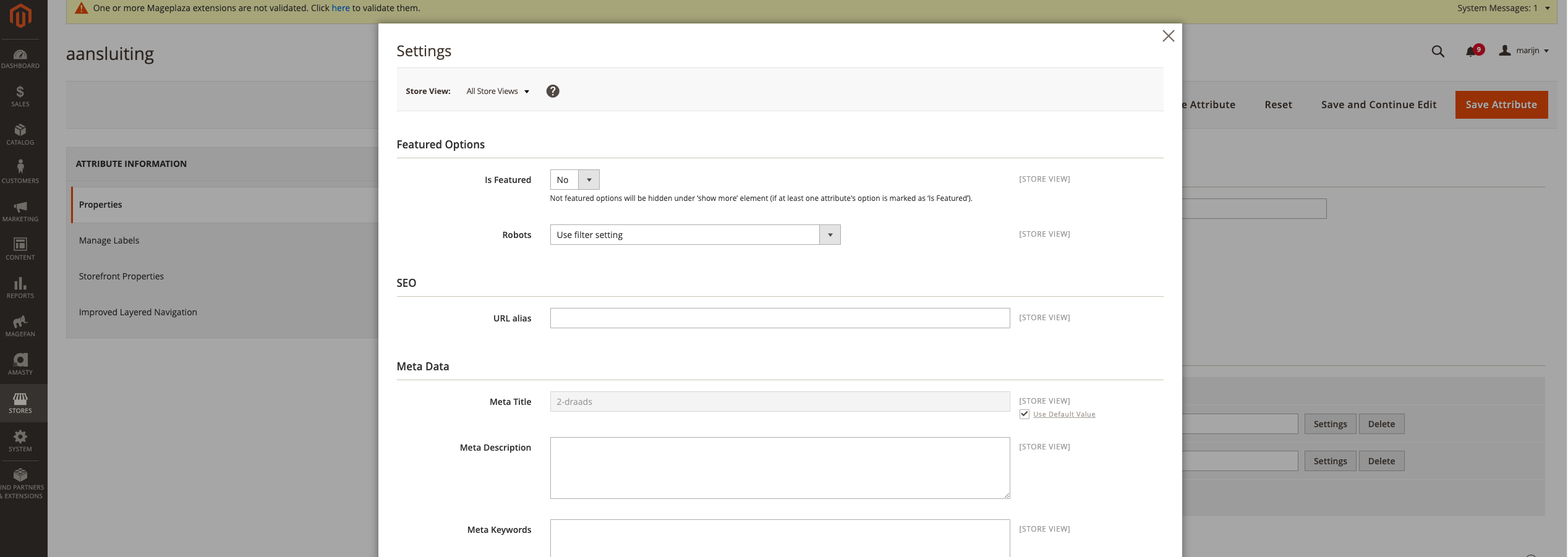Click the notifications bell icon
This screenshot has width=1568, height=557.
coord(1471,52)
